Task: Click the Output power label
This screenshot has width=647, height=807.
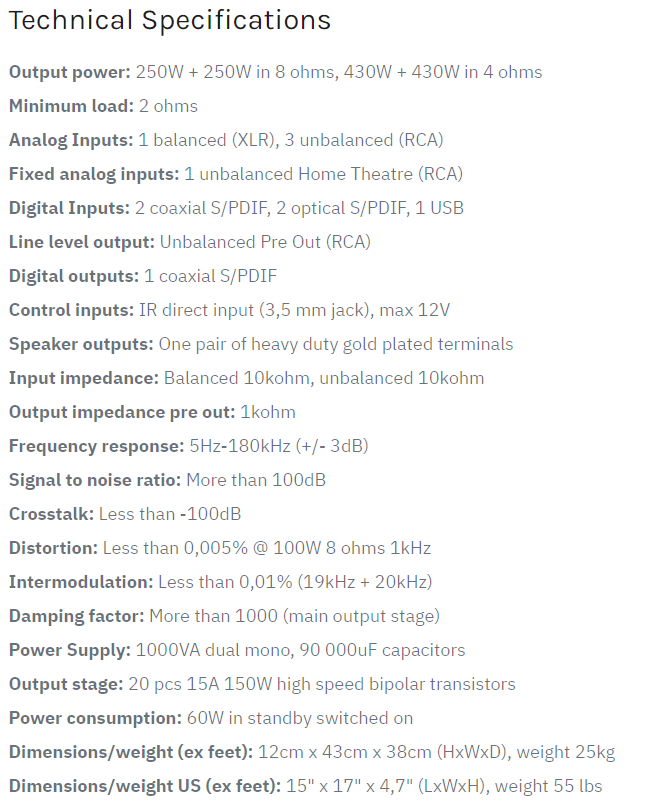Action: tap(70, 72)
